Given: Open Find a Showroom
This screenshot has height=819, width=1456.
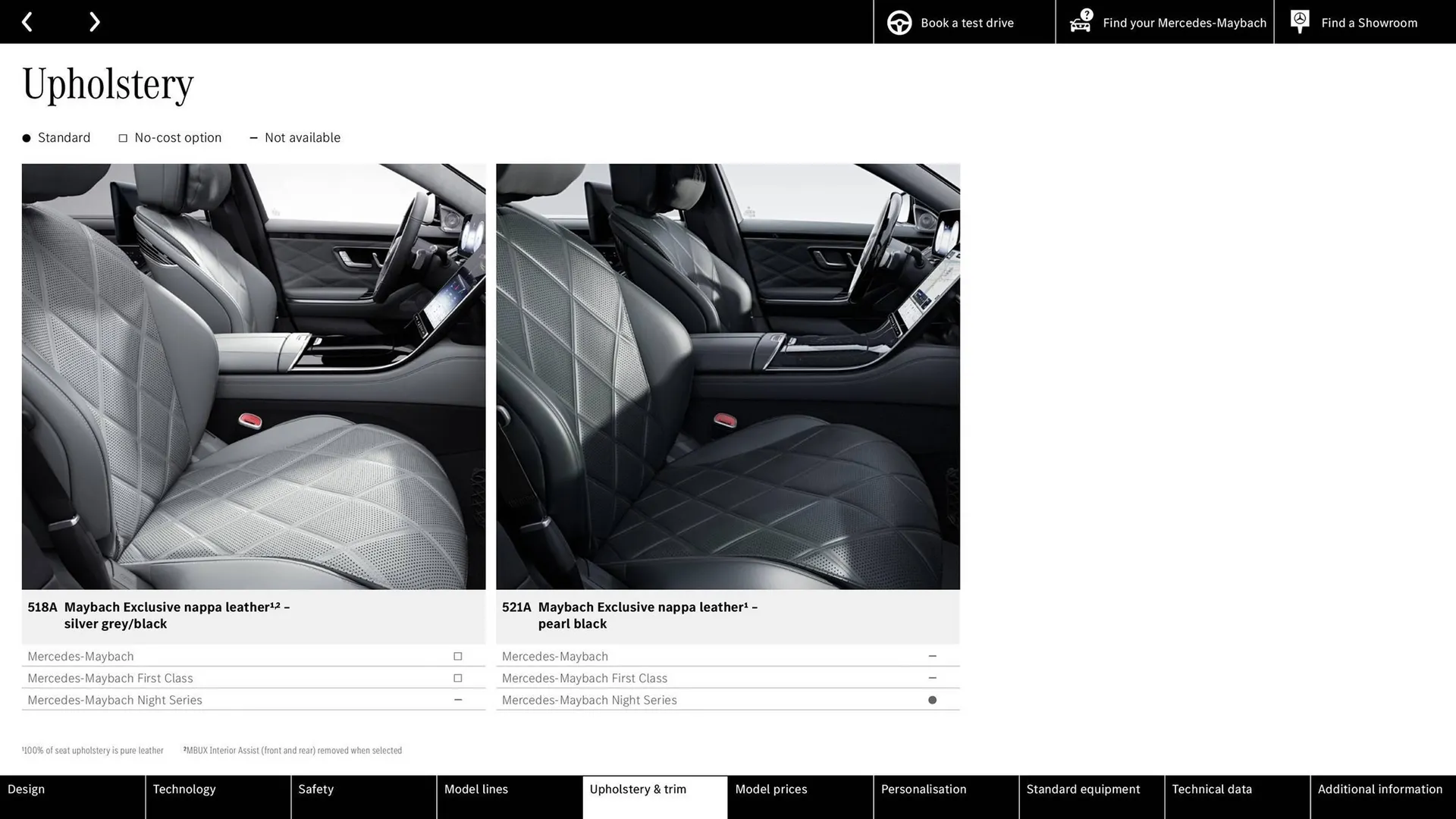Looking at the screenshot, I should (x=1365, y=22).
